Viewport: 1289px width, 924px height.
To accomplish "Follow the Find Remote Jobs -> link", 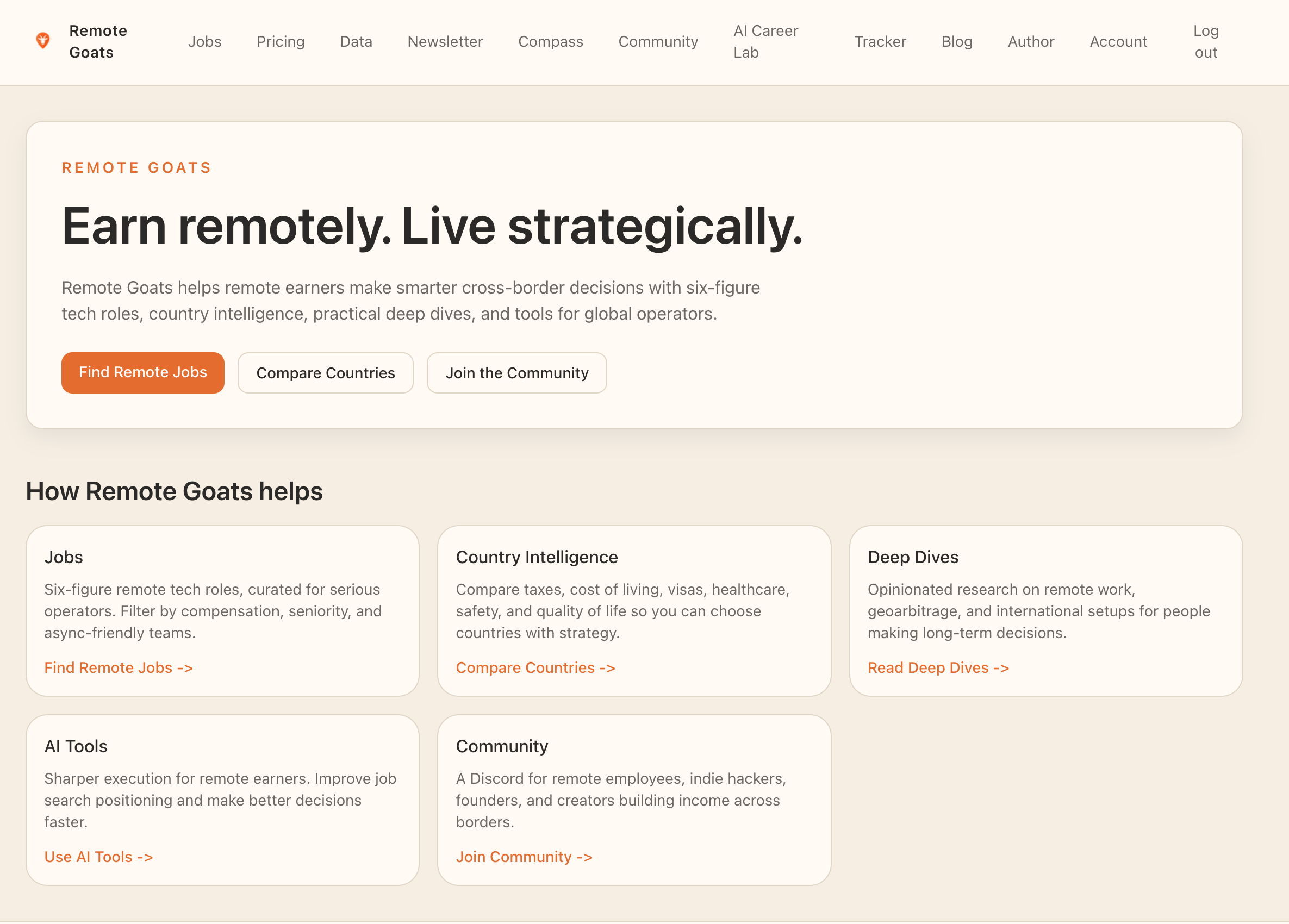I will tap(118, 667).
